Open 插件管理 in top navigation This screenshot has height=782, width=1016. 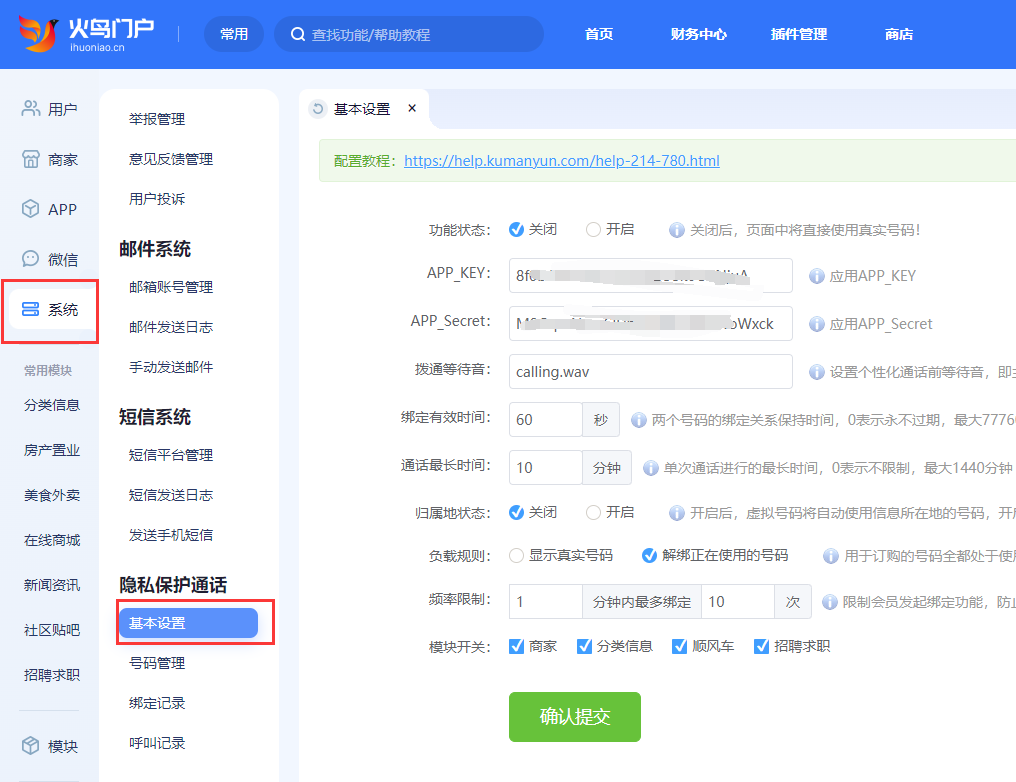pyautogui.click(x=799, y=34)
